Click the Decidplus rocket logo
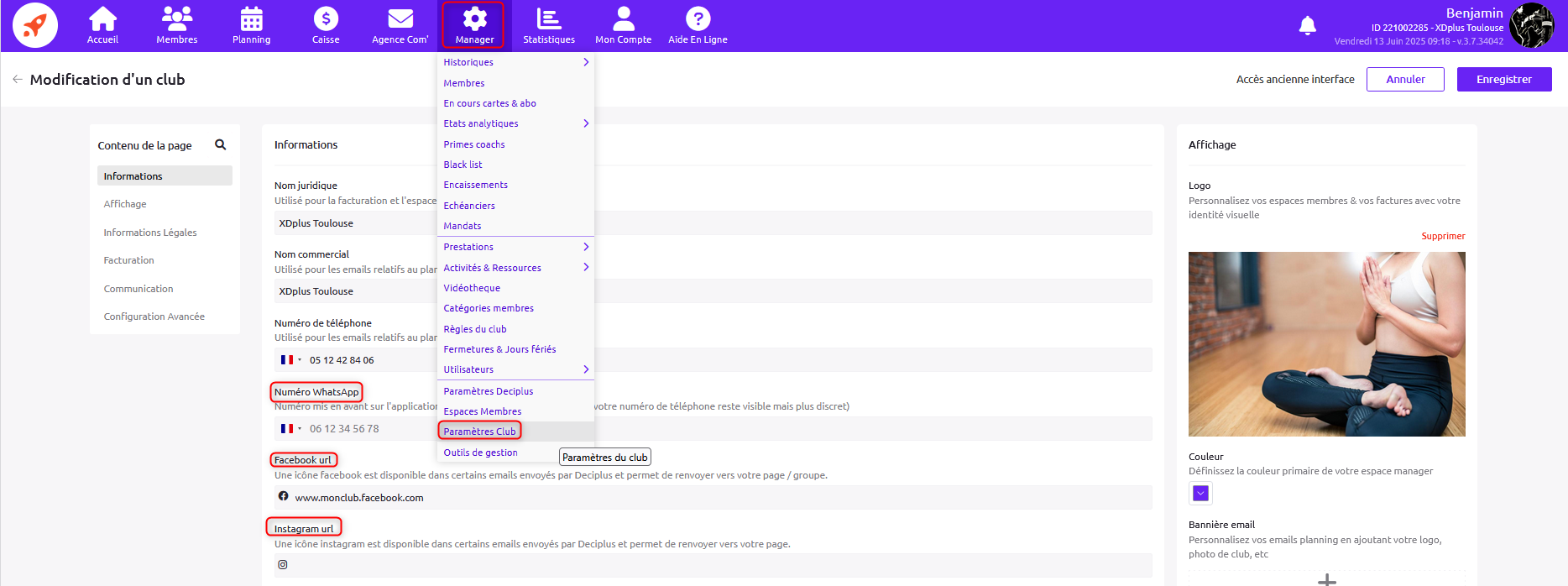The height and width of the screenshot is (586, 1568). [35, 25]
